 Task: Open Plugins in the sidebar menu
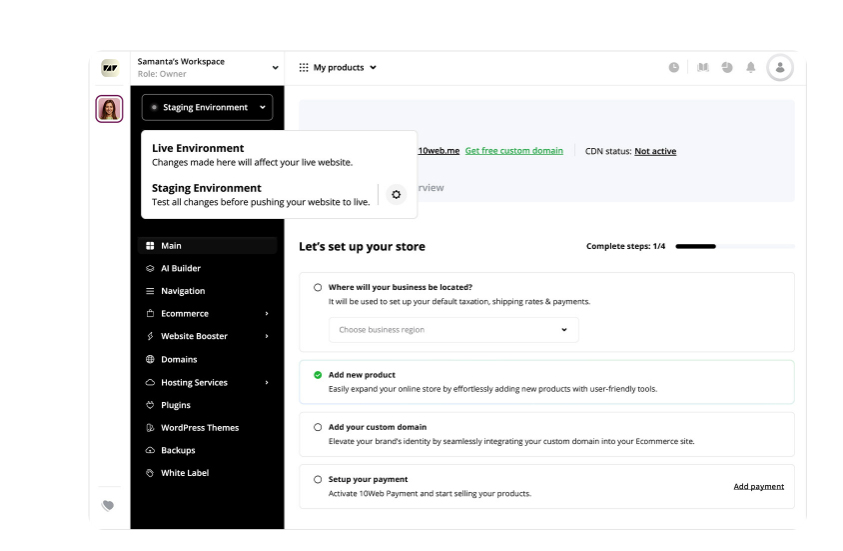tap(176, 405)
